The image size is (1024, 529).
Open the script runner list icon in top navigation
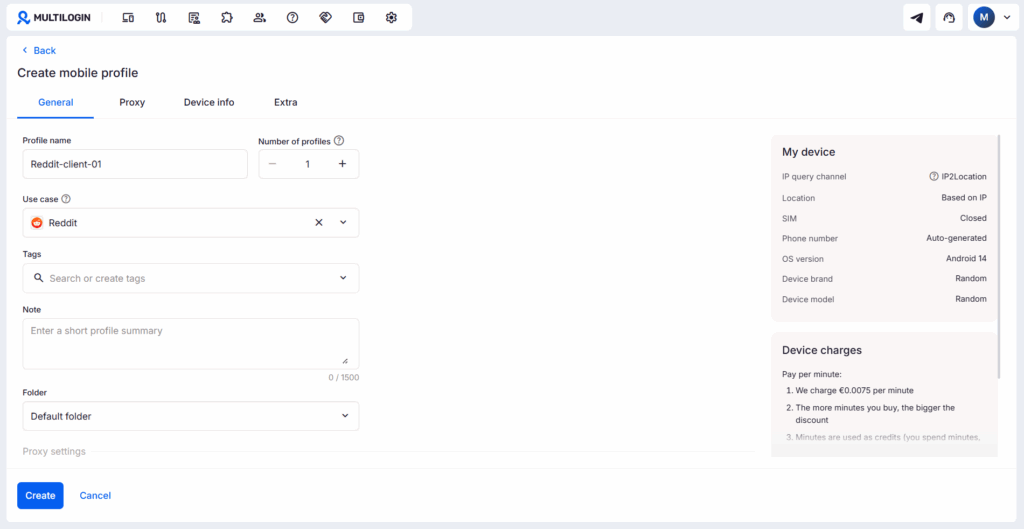click(194, 18)
